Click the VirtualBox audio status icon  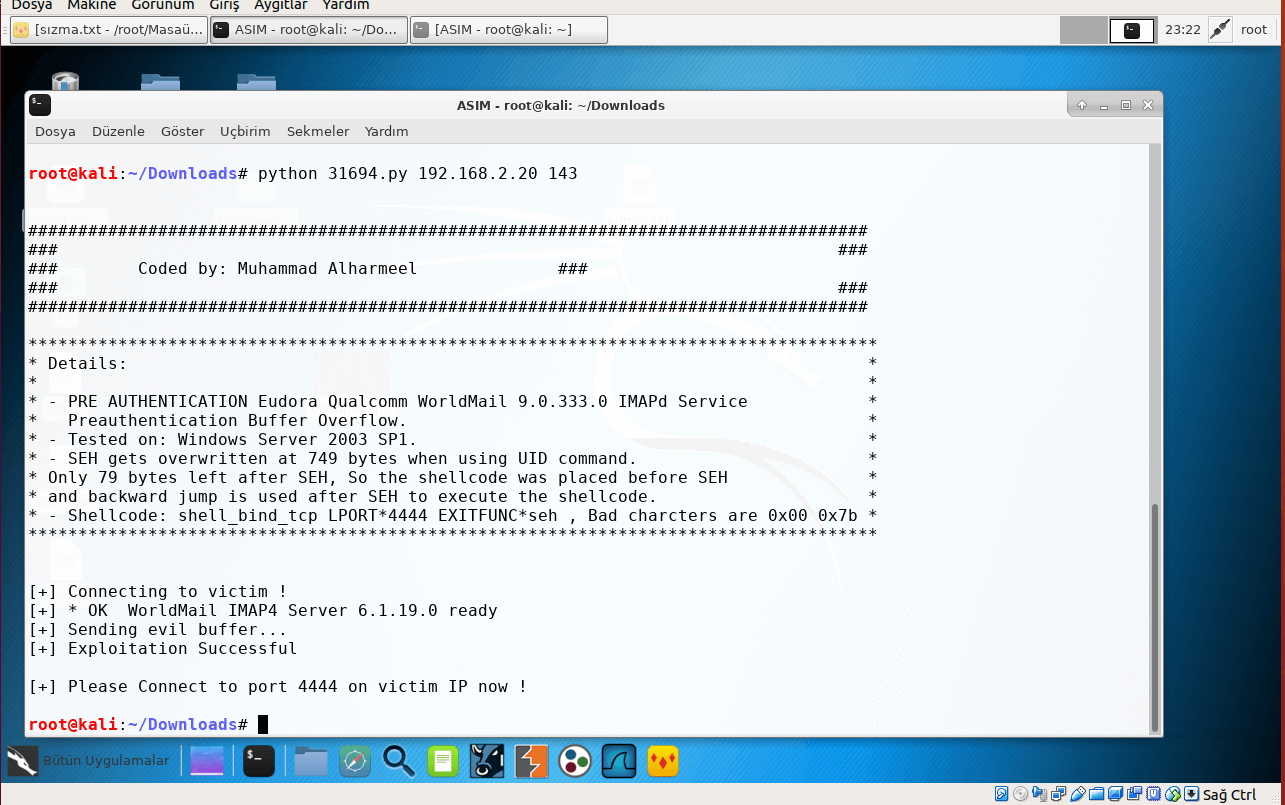click(1040, 794)
